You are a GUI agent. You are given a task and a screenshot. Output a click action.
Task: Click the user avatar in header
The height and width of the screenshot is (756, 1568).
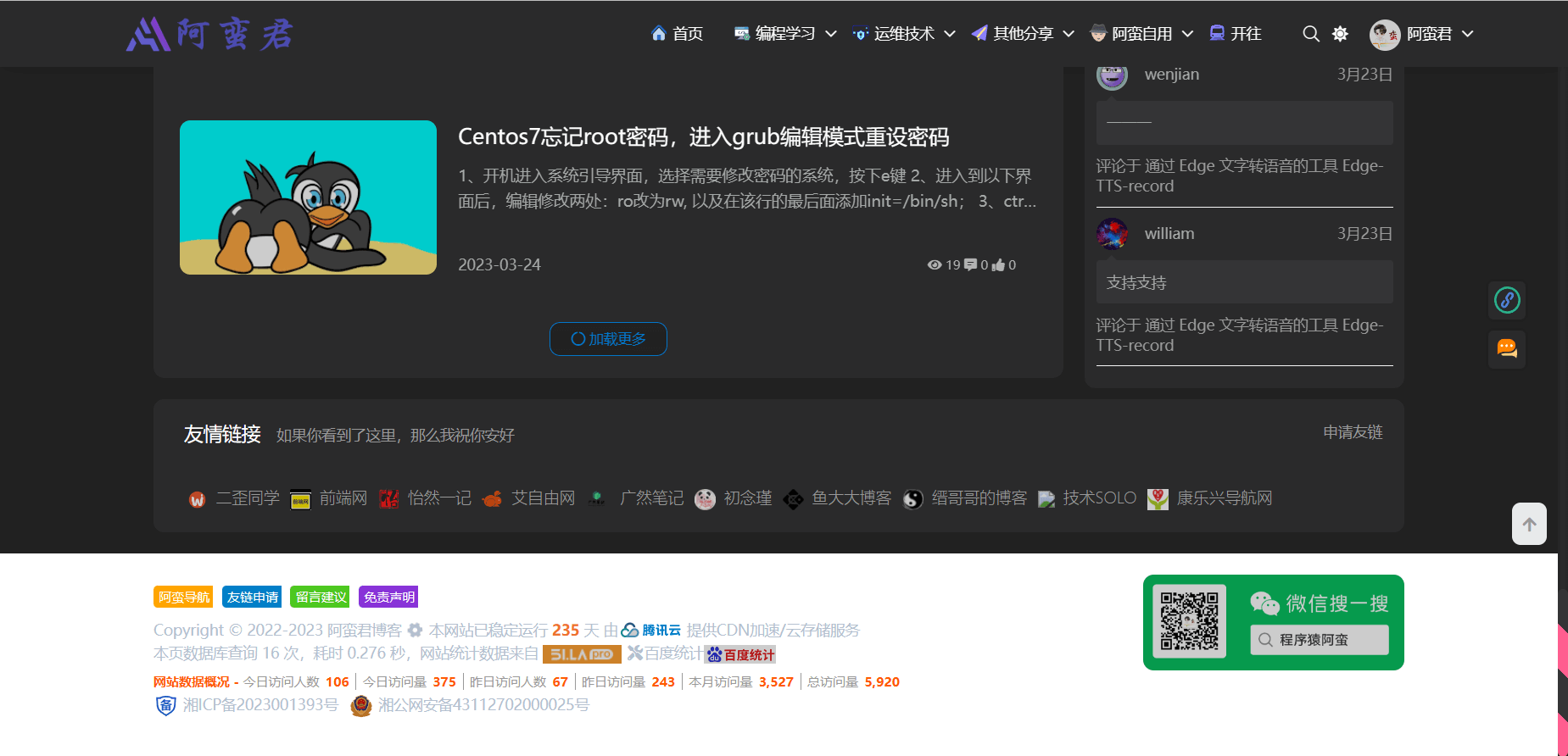tap(1385, 34)
